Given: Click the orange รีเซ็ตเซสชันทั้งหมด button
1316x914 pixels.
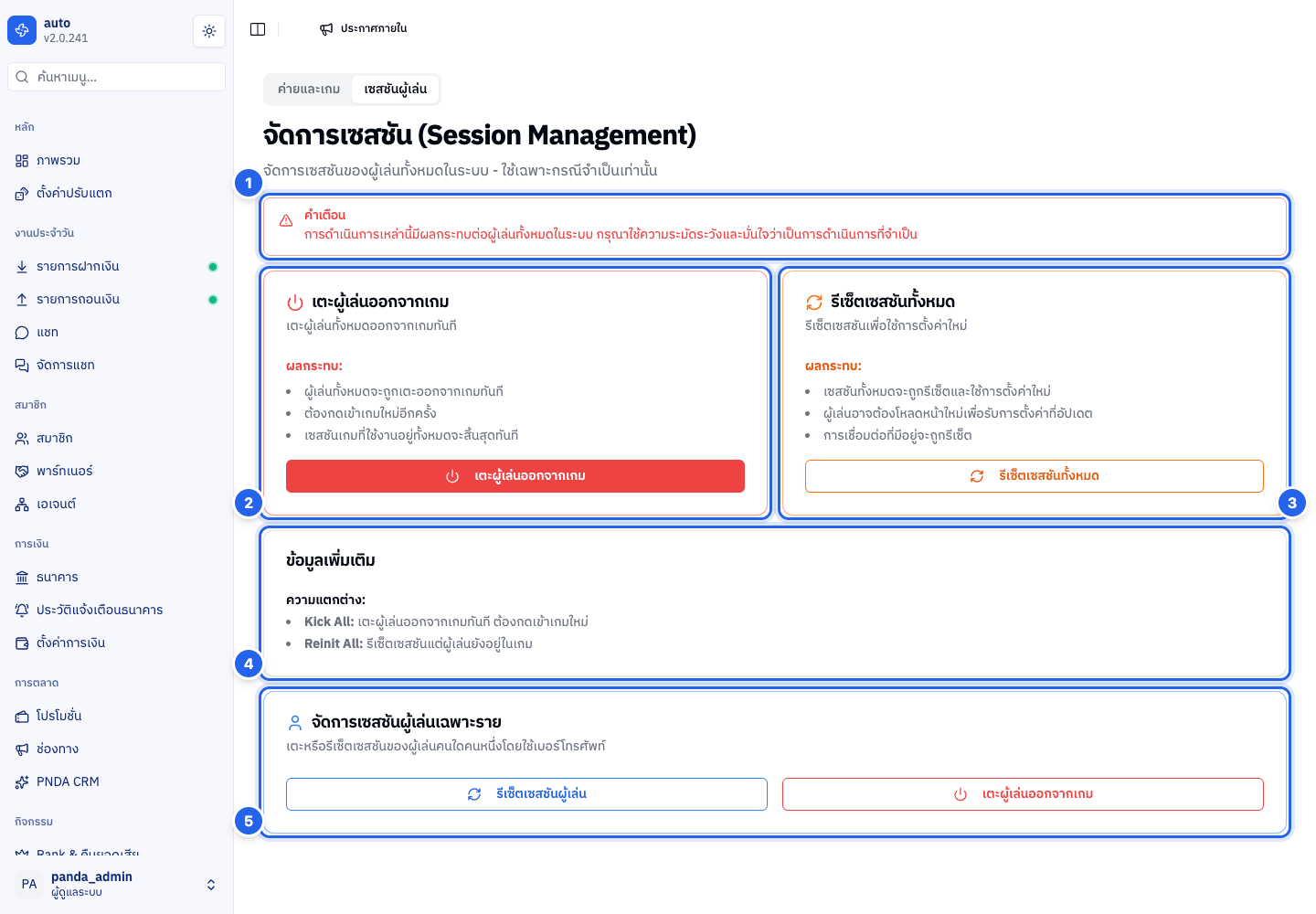Looking at the screenshot, I should (x=1035, y=476).
